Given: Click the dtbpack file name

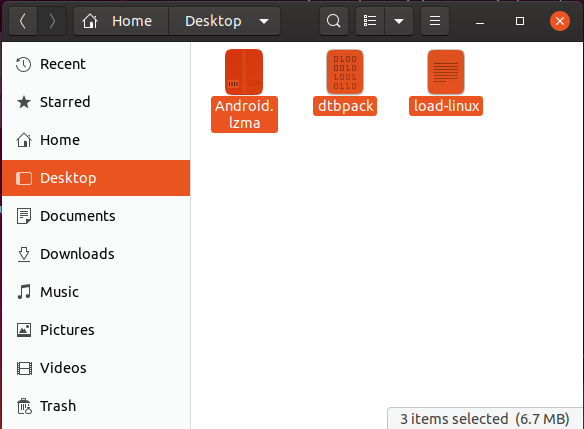Looking at the screenshot, I should [345, 106].
